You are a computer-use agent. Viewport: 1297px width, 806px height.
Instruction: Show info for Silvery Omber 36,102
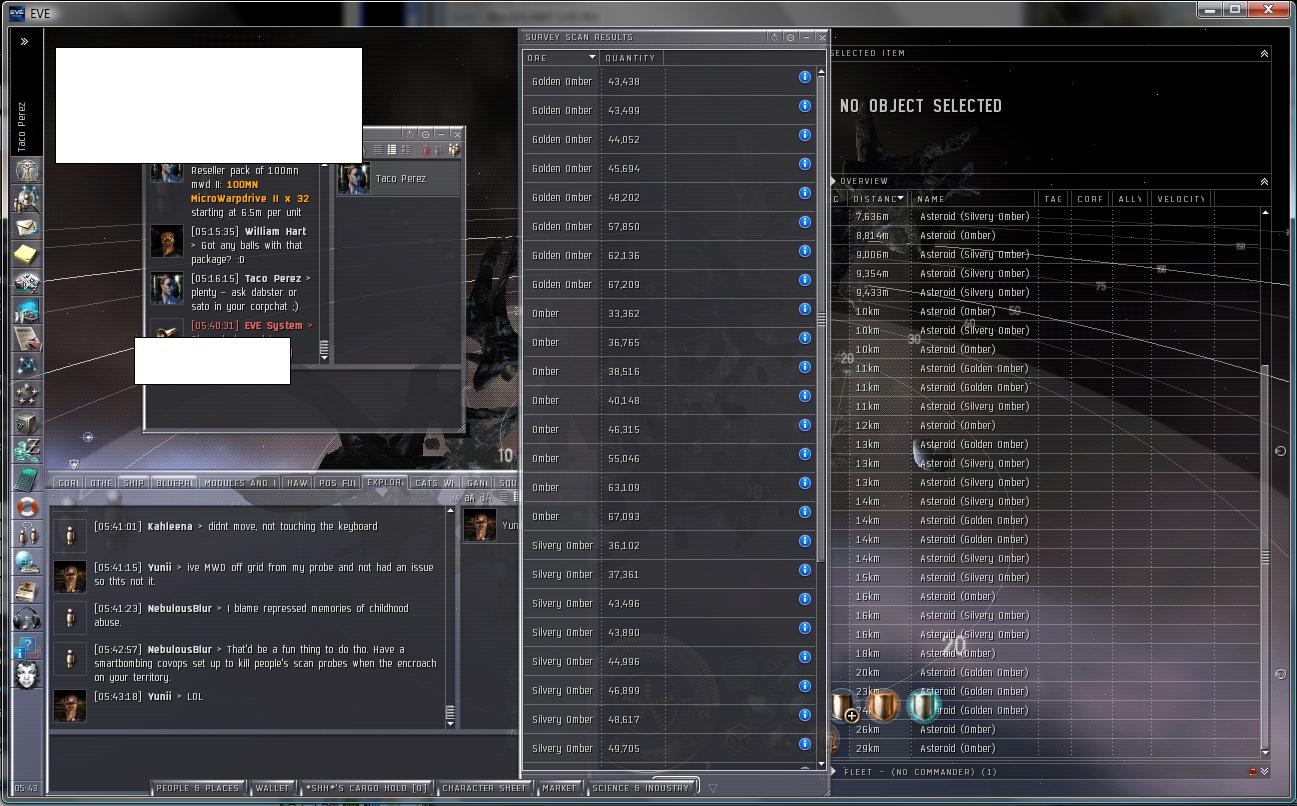804,541
